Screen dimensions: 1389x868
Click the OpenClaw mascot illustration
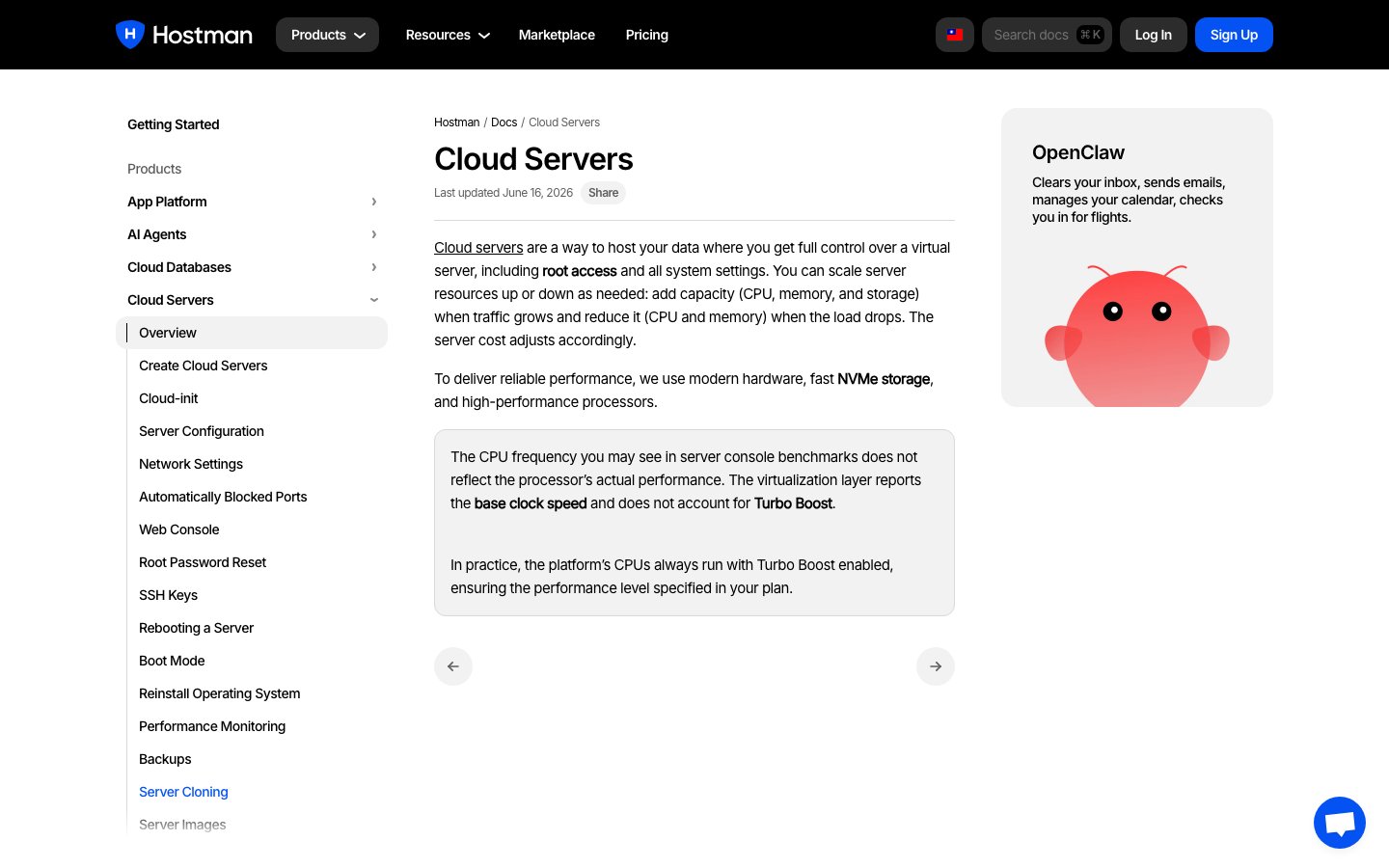click(x=1137, y=336)
